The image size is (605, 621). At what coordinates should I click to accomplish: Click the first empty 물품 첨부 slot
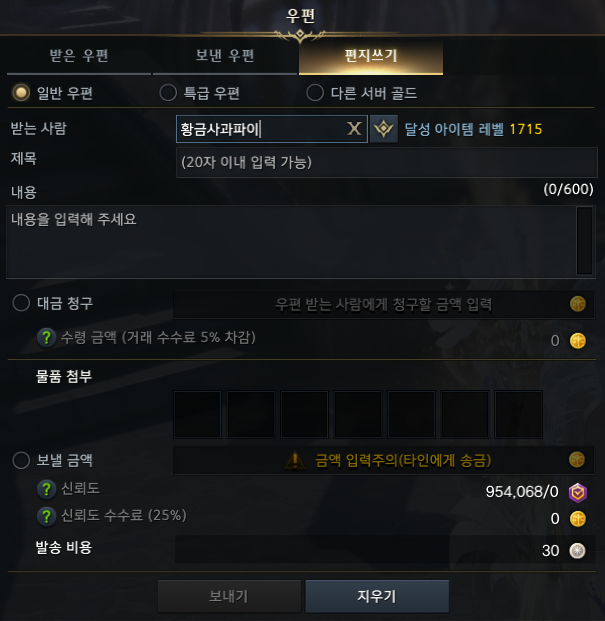click(197, 414)
